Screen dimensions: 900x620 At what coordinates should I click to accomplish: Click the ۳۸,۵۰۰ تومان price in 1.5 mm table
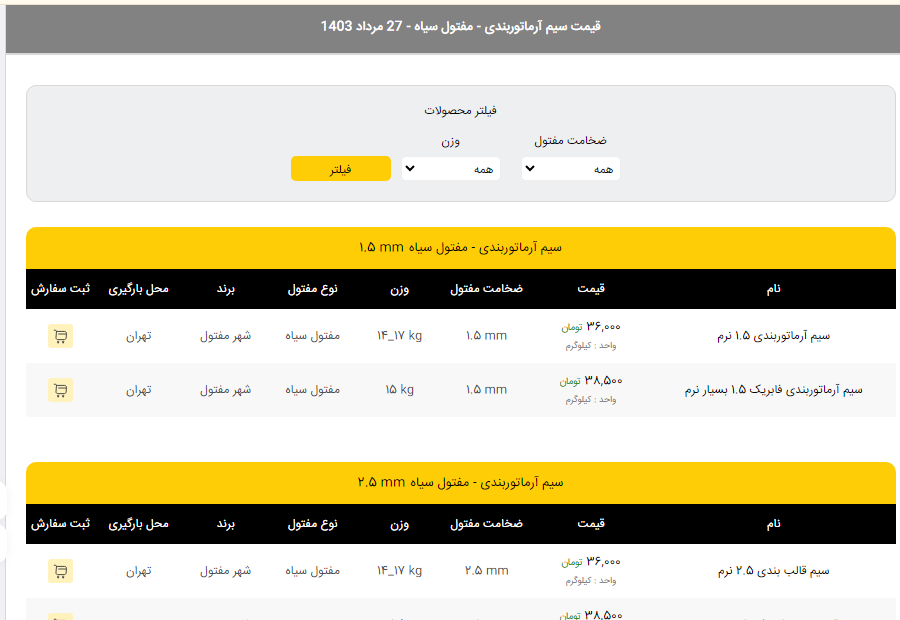coord(591,381)
